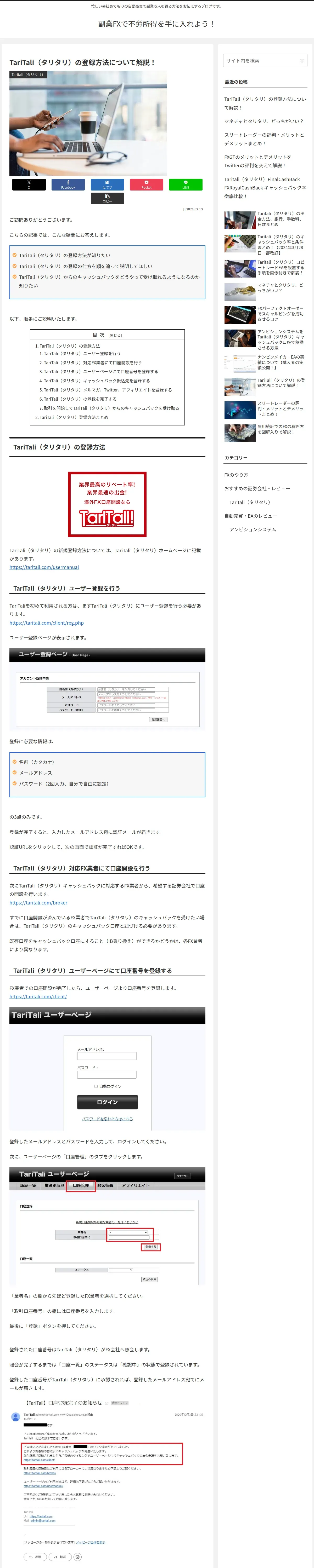Click the search icon in sidebar search box

[x=301, y=61]
